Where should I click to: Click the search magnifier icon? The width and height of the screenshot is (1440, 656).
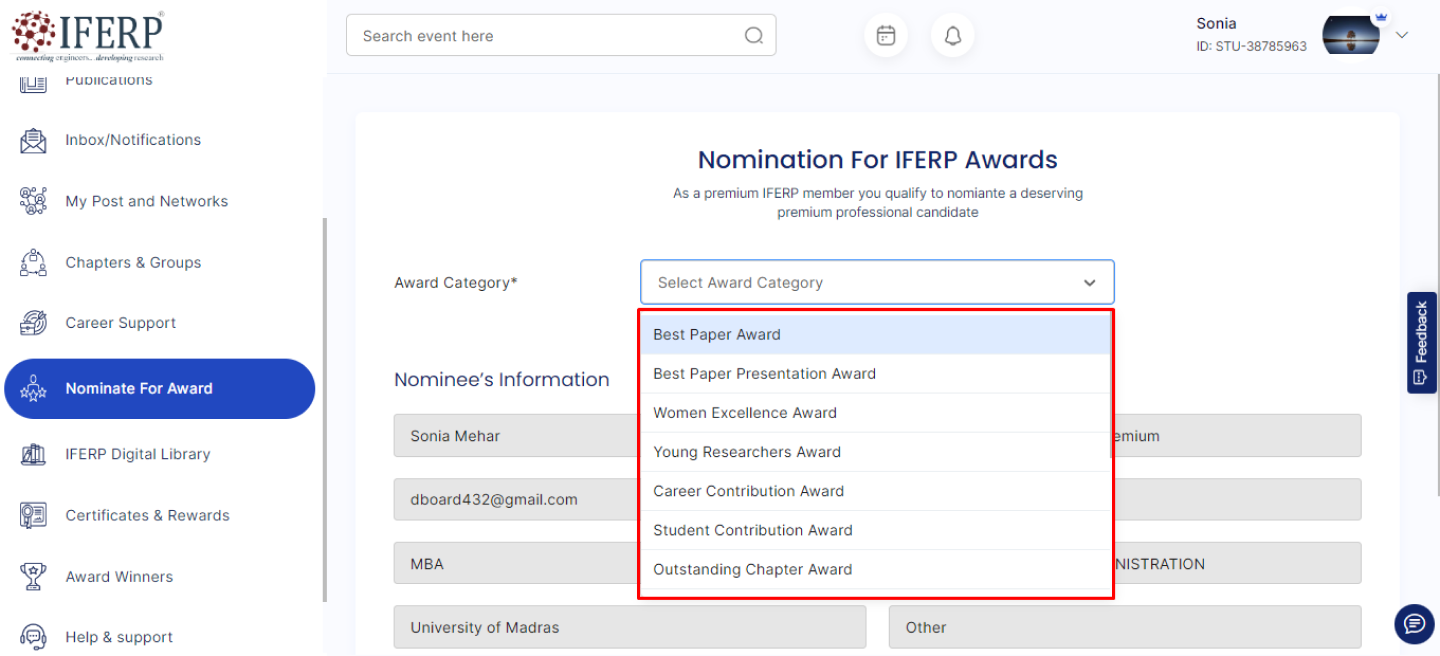tap(753, 36)
